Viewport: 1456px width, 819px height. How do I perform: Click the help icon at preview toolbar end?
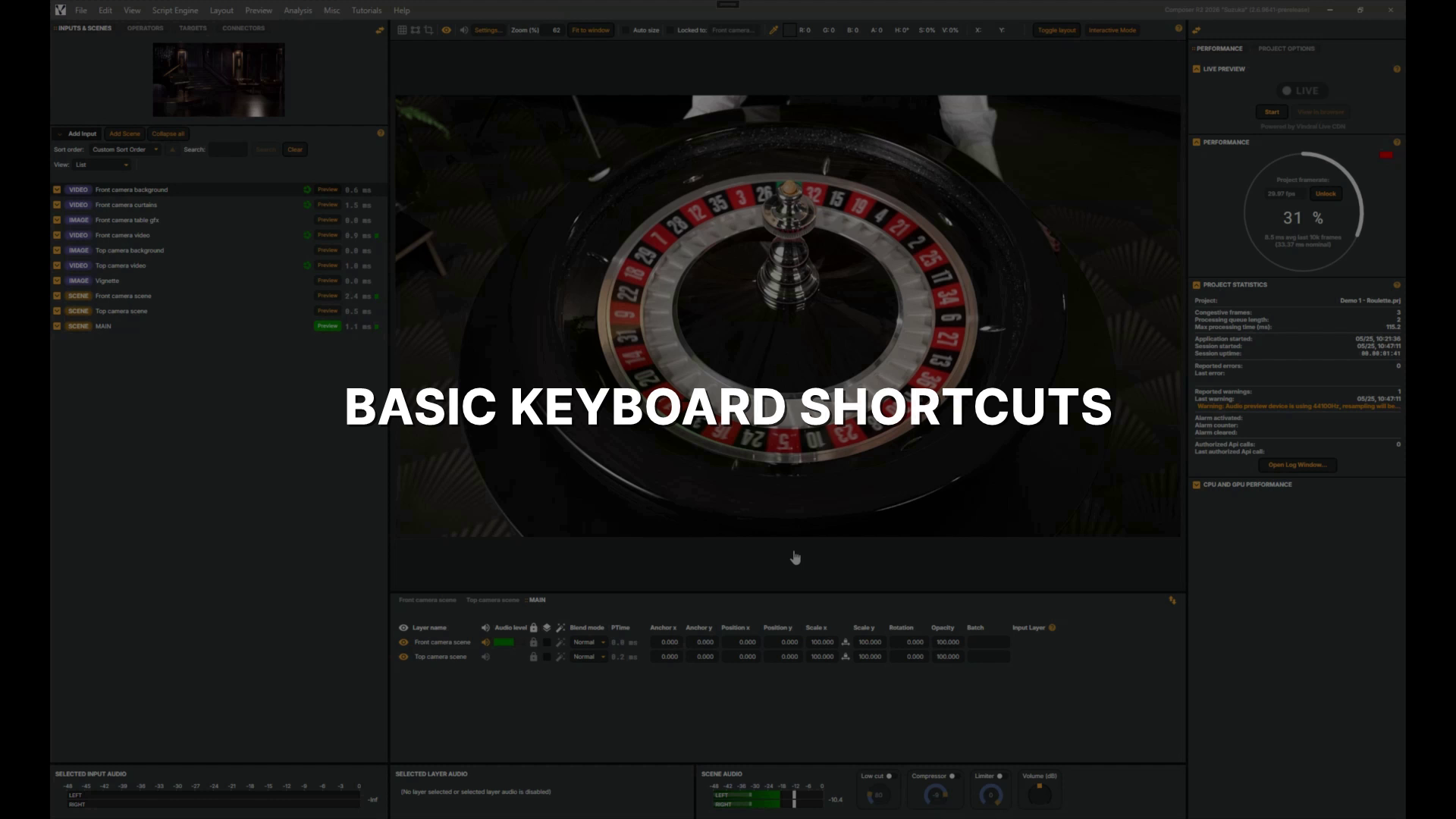pos(1178,28)
